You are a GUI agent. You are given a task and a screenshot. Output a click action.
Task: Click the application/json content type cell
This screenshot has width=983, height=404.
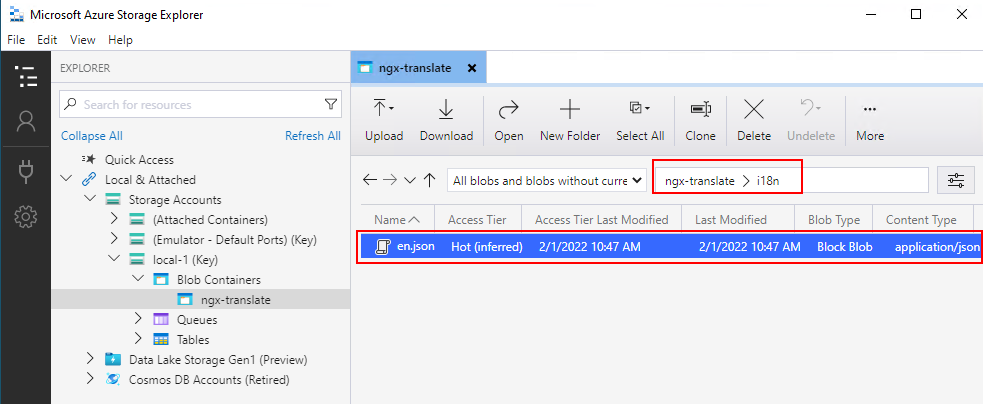tap(937, 247)
